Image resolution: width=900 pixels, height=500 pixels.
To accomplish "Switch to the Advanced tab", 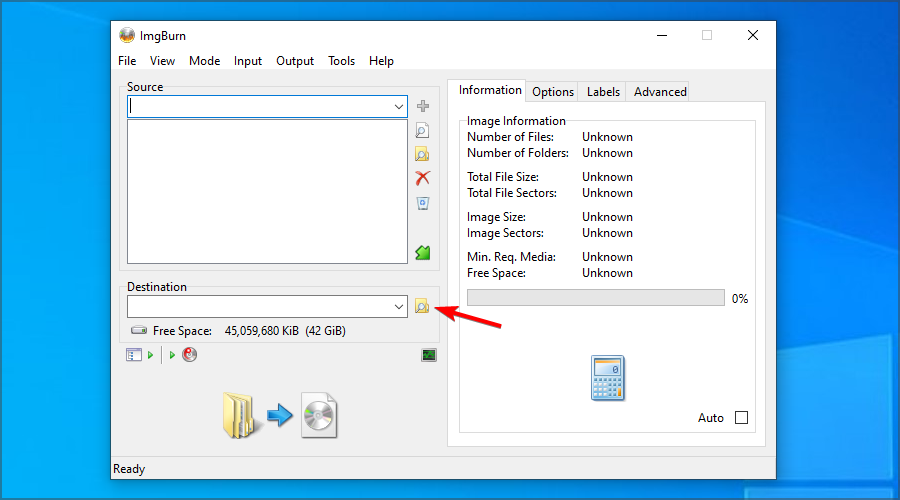I will coord(660,91).
